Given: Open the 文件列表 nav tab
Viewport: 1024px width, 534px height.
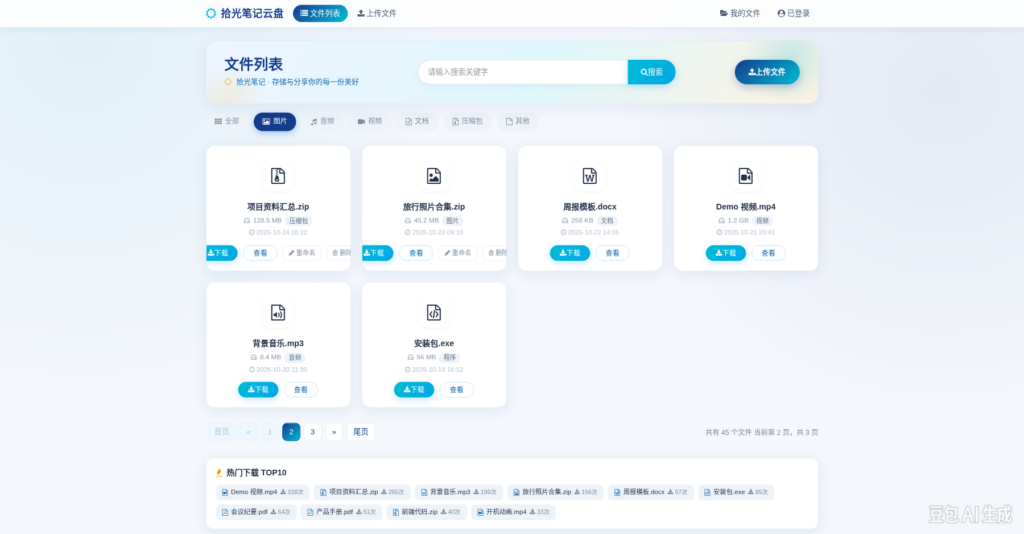Looking at the screenshot, I should click(320, 13).
